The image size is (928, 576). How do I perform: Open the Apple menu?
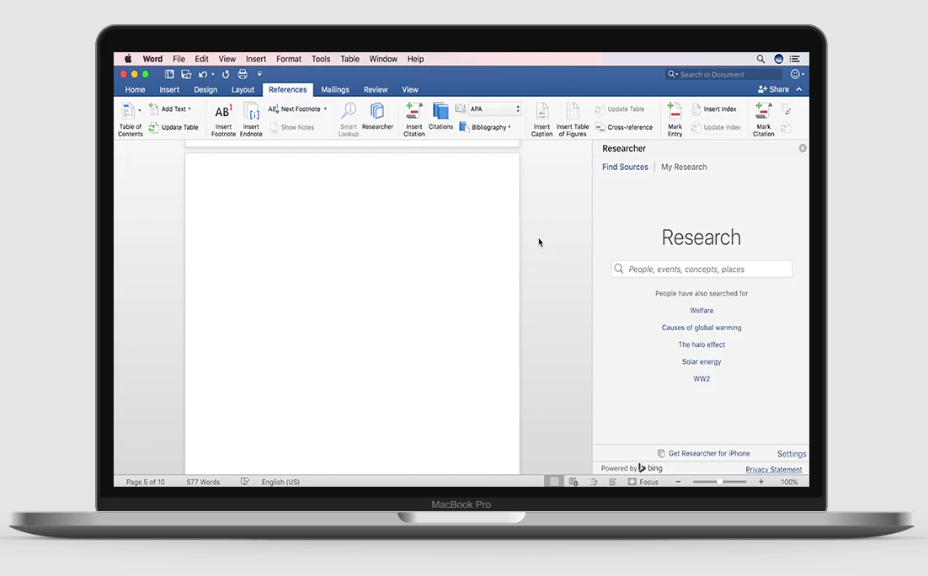coord(128,59)
